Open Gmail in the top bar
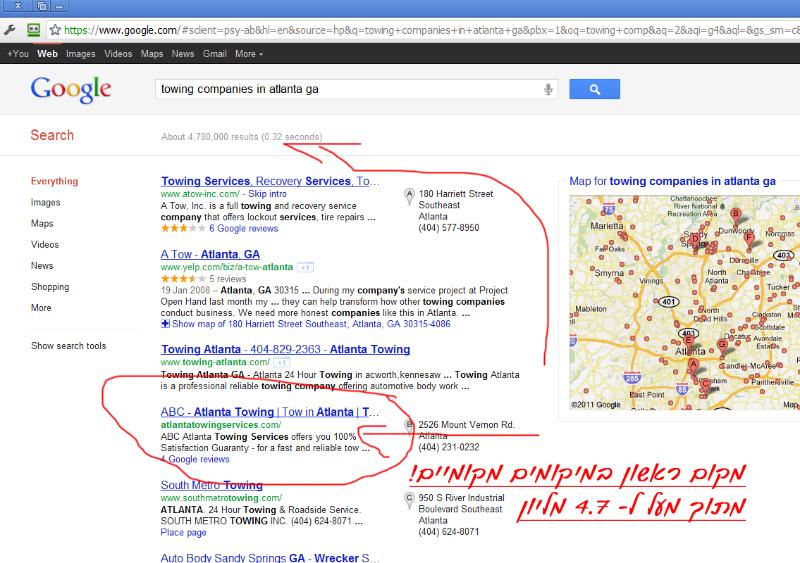This screenshot has height=563, width=800. pyautogui.click(x=214, y=54)
